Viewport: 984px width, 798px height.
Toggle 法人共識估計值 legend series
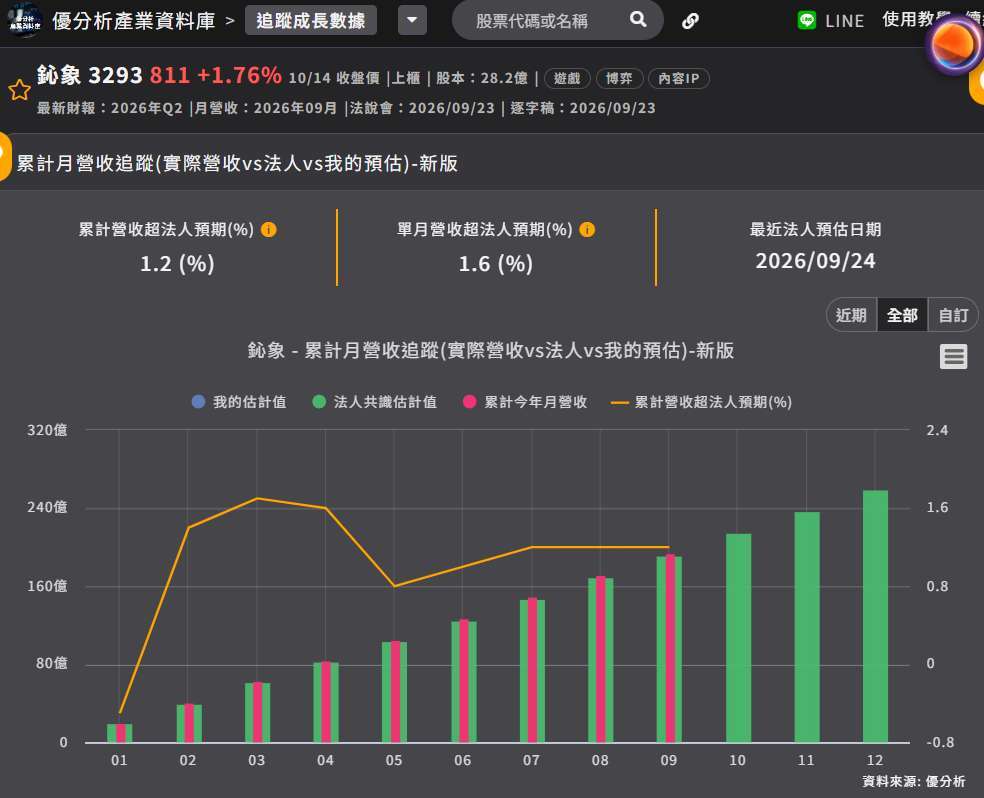coord(375,402)
